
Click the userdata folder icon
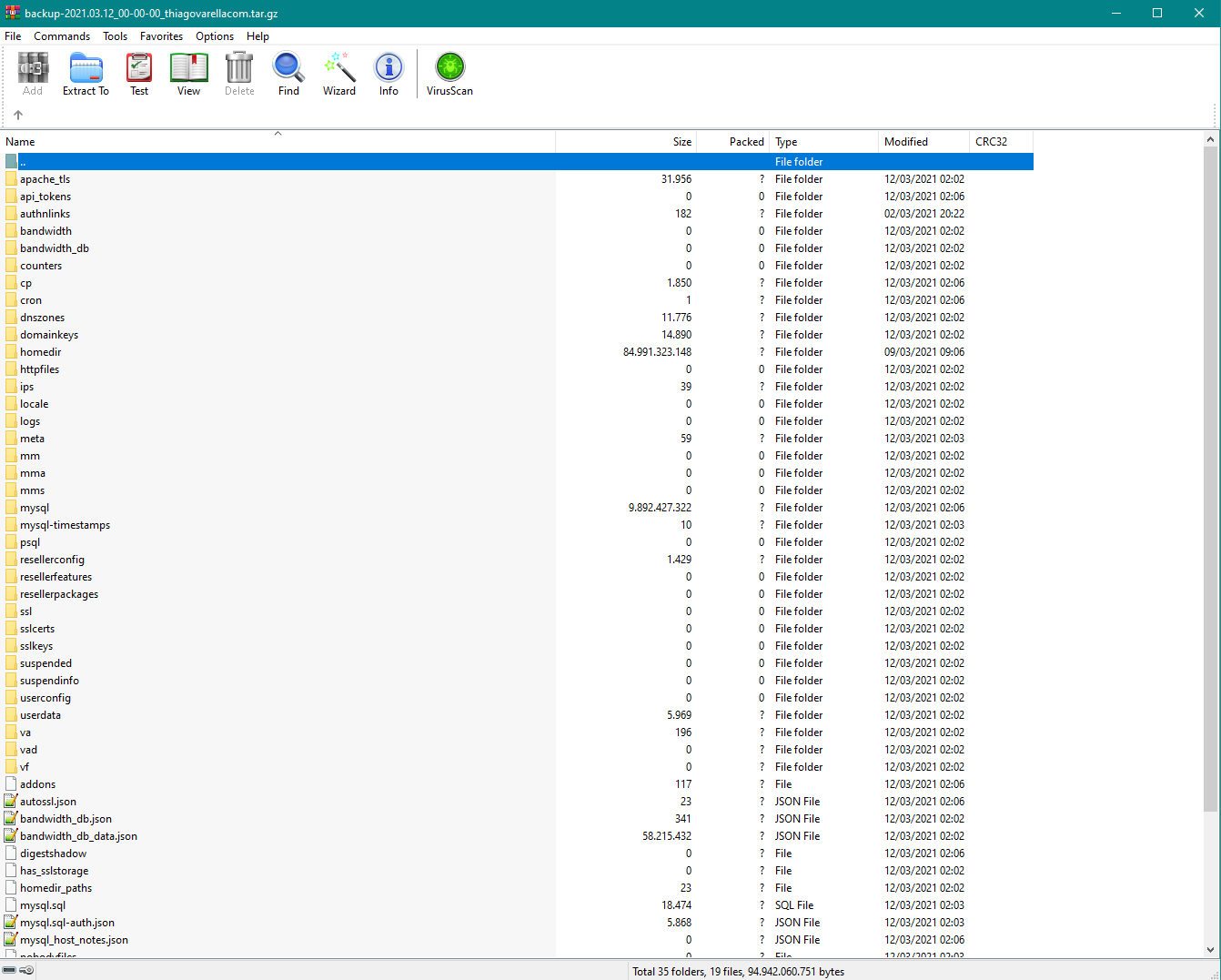click(11, 715)
